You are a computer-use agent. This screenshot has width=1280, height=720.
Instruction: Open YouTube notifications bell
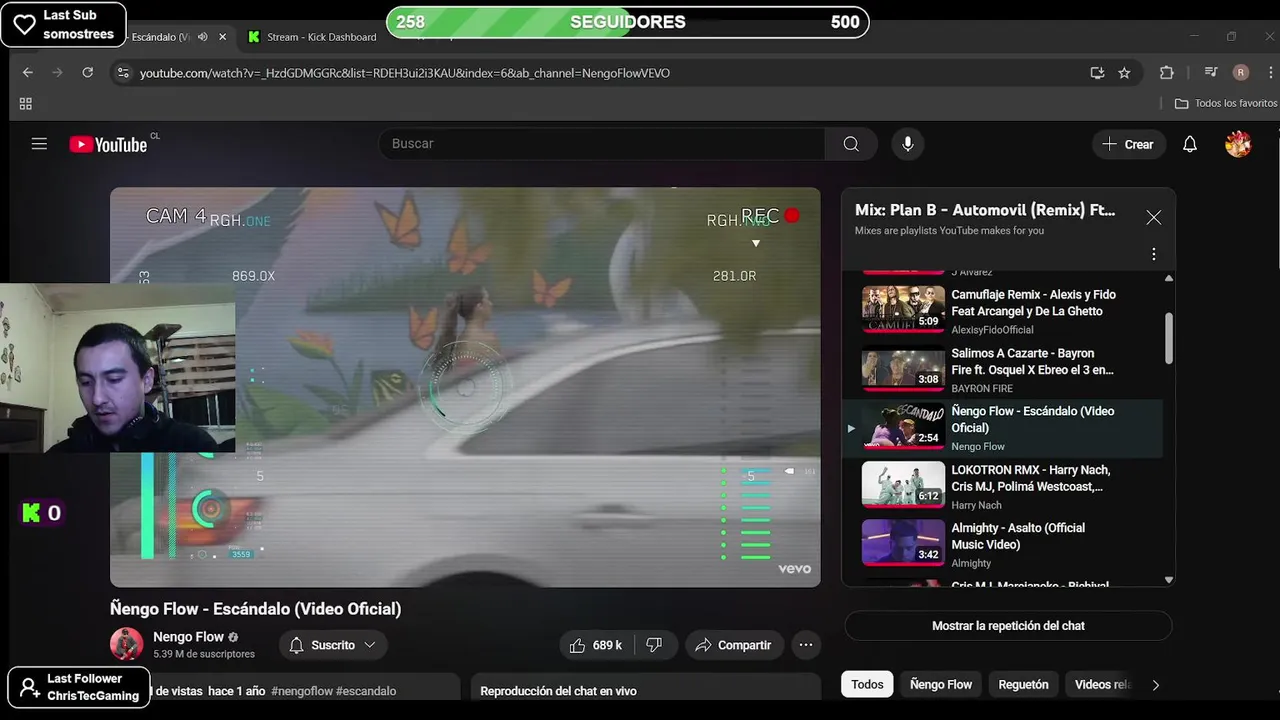pos(1190,144)
